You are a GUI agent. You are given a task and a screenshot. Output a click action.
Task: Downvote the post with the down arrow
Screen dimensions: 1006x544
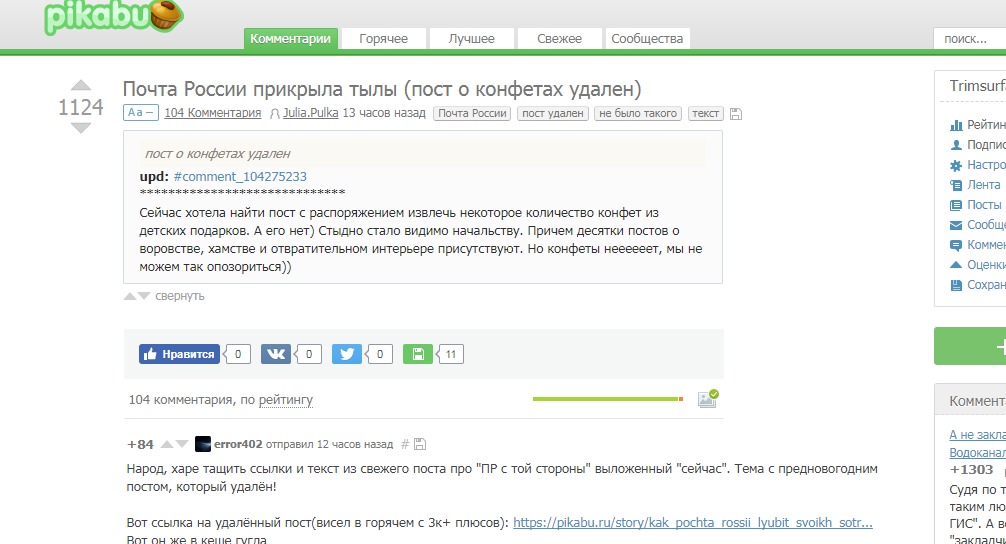click(x=81, y=128)
